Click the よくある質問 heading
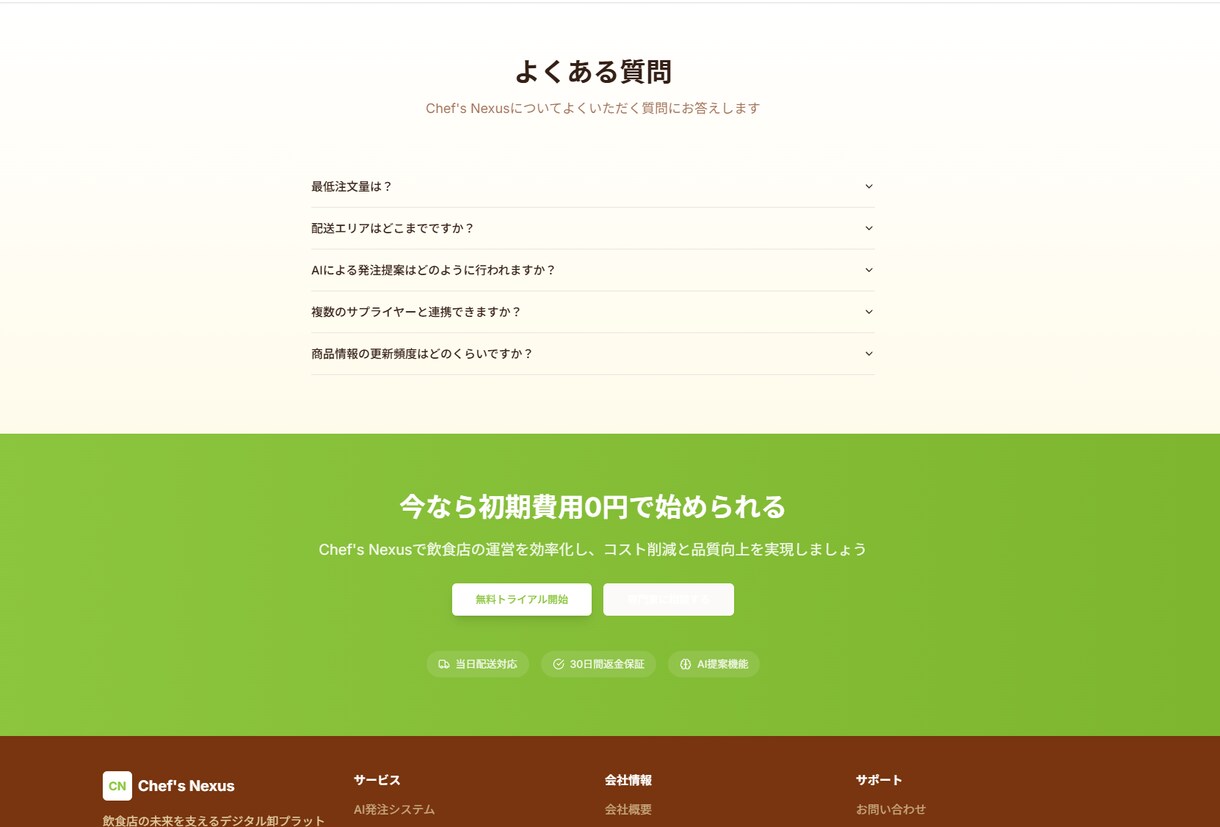This screenshot has height=827, width=1220. point(593,72)
